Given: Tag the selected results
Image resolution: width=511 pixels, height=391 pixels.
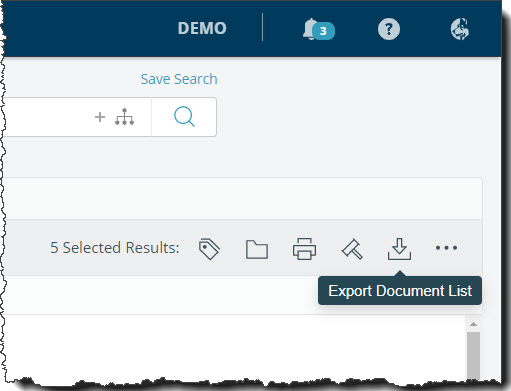Looking at the screenshot, I should (x=209, y=249).
